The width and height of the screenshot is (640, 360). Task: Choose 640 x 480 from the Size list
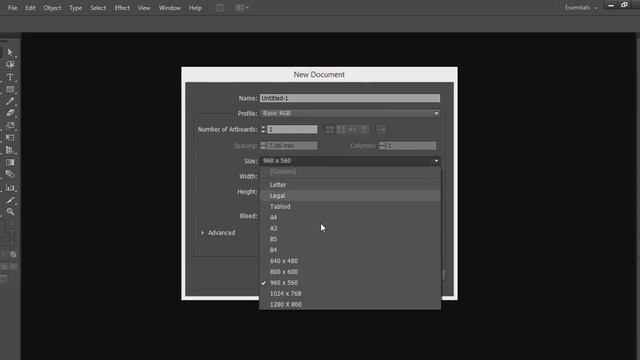[350, 261]
